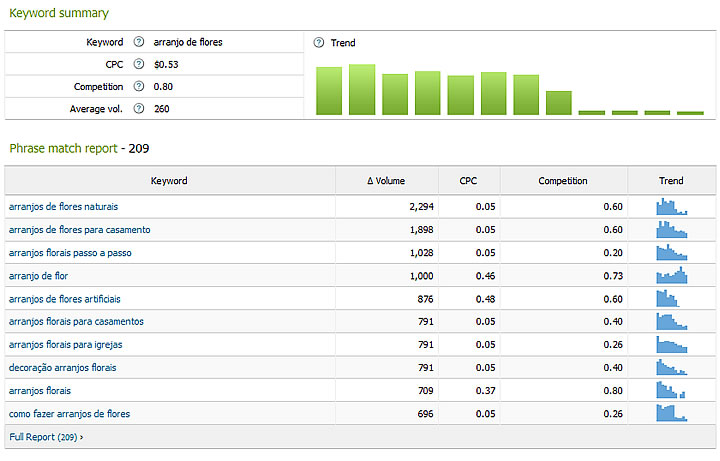Click the help icon beside Average vol.

click(139, 109)
